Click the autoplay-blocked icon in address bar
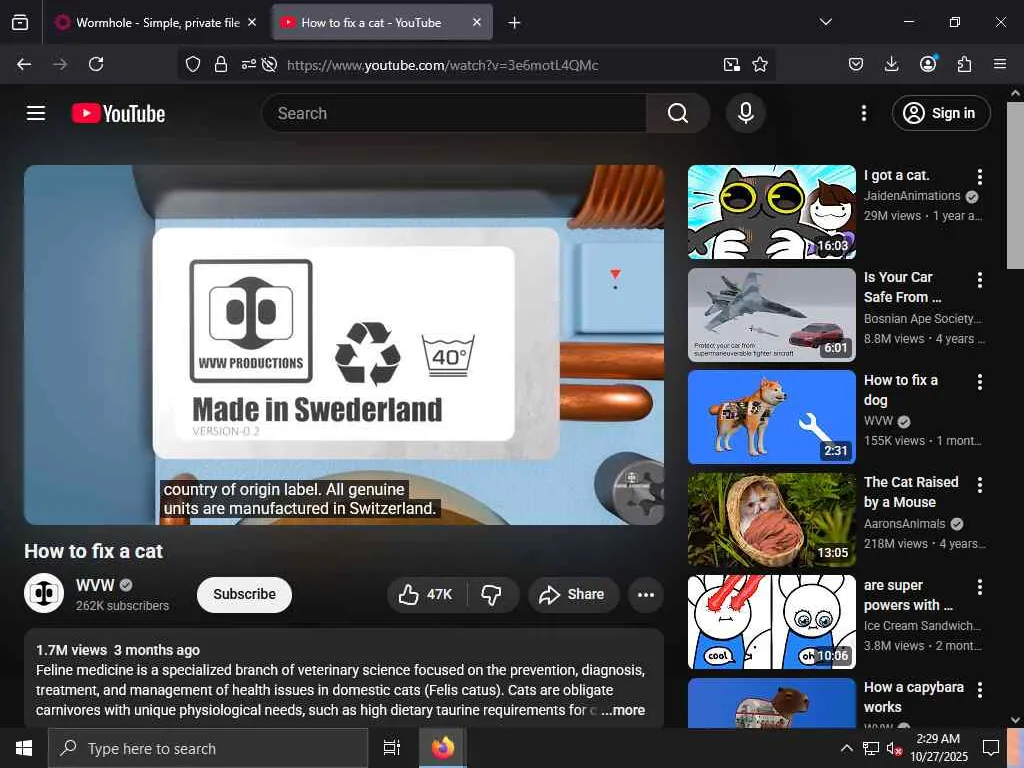Image resolution: width=1024 pixels, height=768 pixels. click(269, 64)
